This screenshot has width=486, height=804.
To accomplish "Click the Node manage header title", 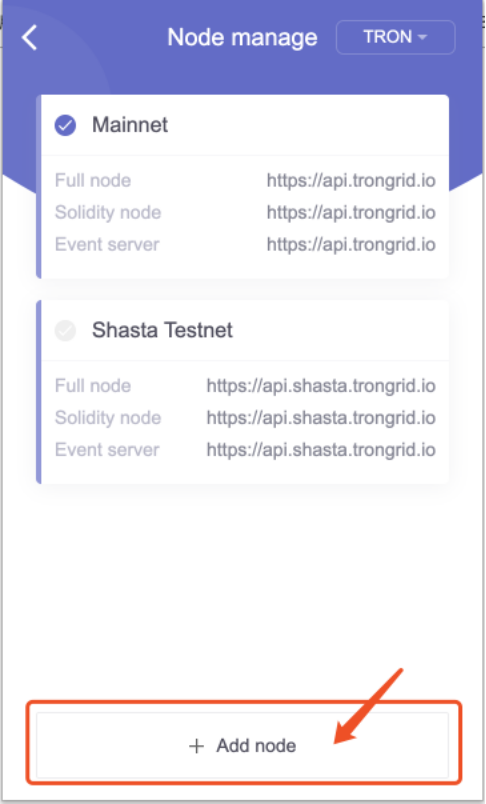I will click(242, 37).
